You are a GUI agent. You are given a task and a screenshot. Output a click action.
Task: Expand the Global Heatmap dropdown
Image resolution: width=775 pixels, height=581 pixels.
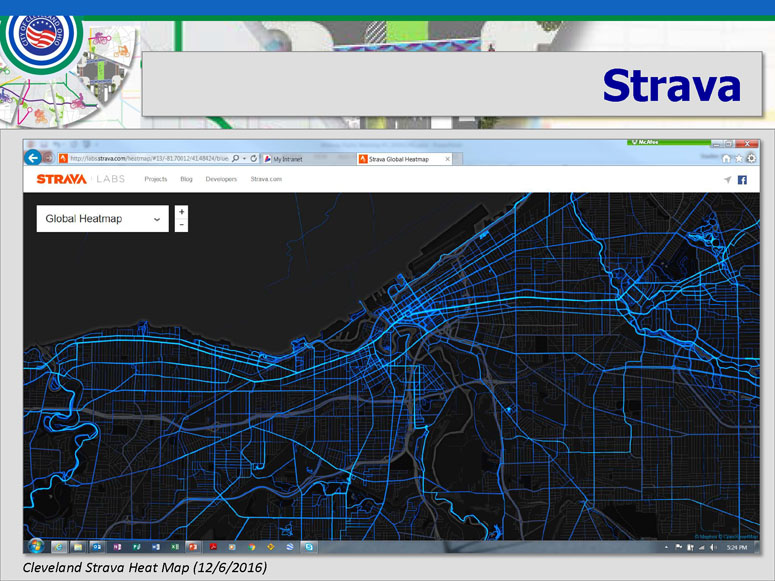103,219
